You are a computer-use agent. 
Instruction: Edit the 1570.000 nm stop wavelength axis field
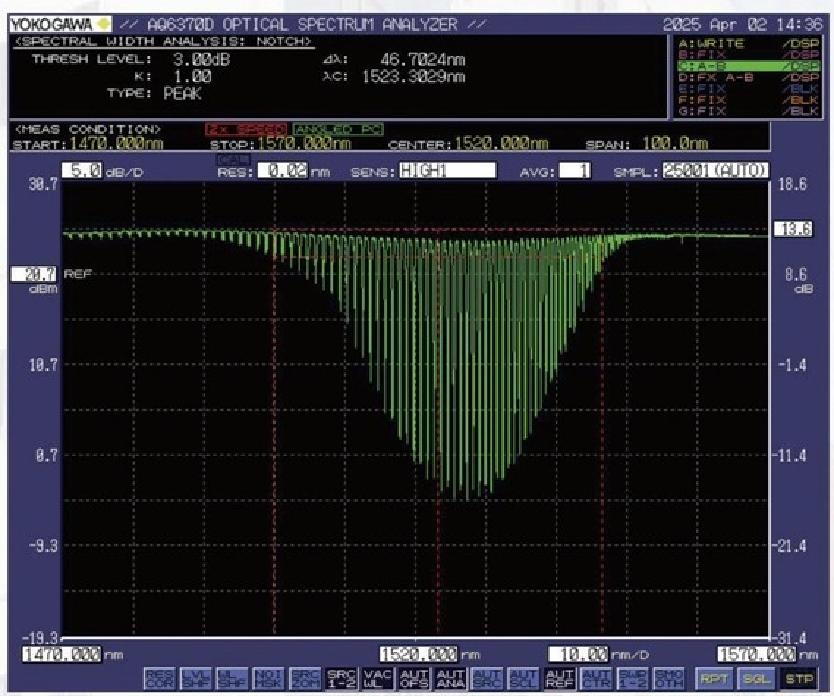756,654
